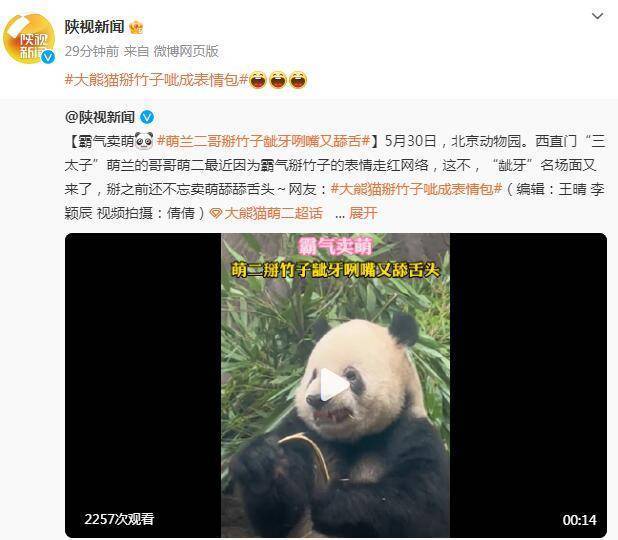618x540 pixels.
Task: Click the panda emoji after 霸气卖萌
Action: [144, 141]
